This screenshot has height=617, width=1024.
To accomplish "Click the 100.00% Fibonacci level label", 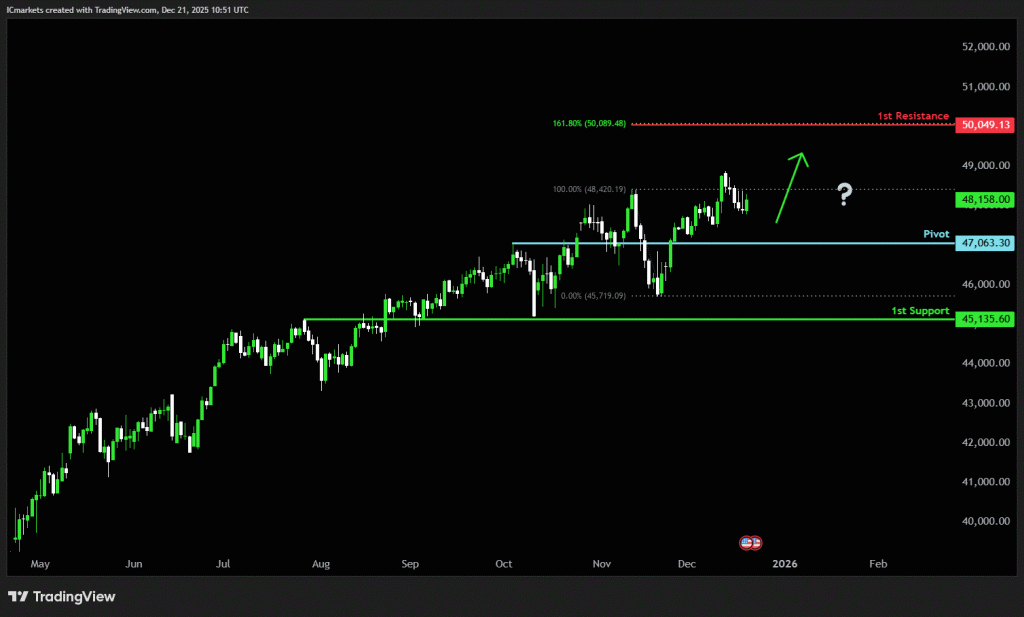I will click(589, 189).
